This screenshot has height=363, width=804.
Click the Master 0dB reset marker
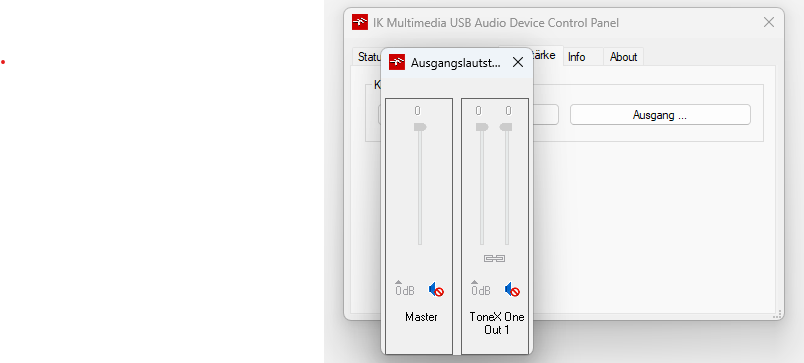(x=405, y=289)
